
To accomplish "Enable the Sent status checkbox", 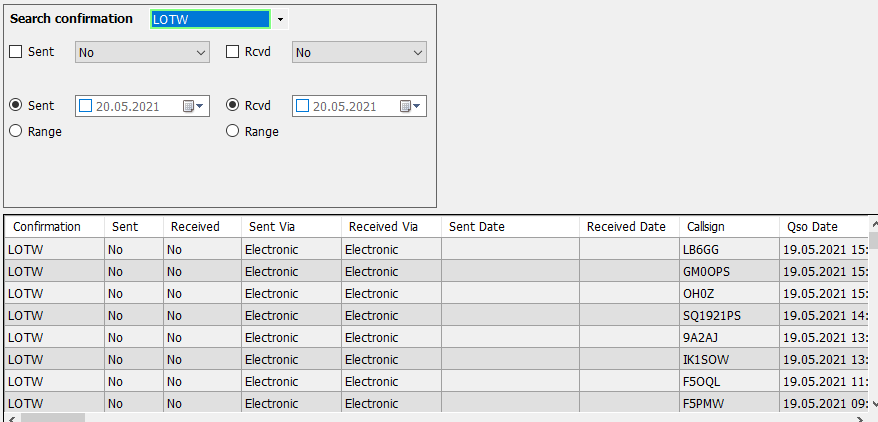I will tap(16, 52).
